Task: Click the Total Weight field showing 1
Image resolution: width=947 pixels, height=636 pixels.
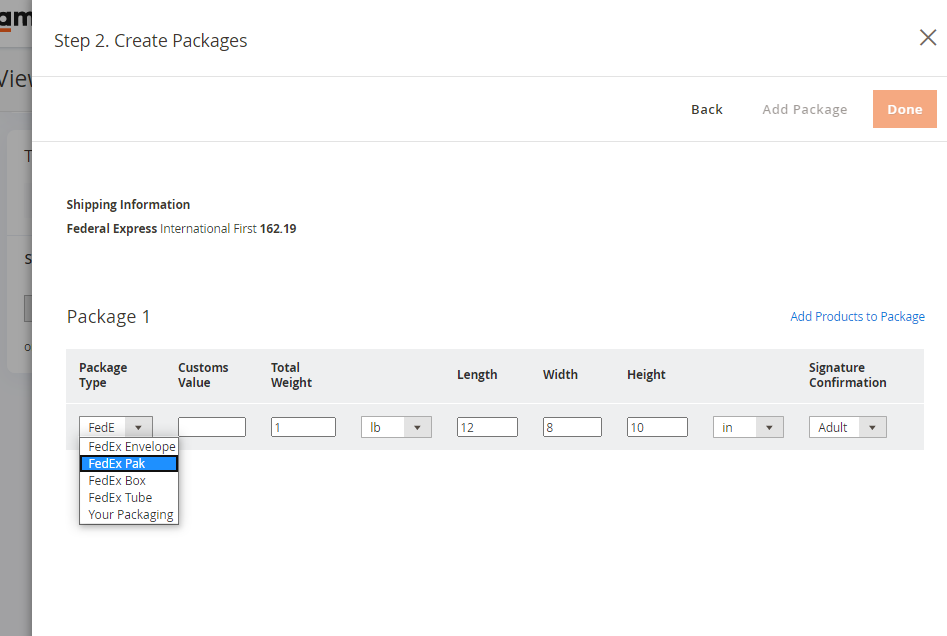Action: (303, 426)
